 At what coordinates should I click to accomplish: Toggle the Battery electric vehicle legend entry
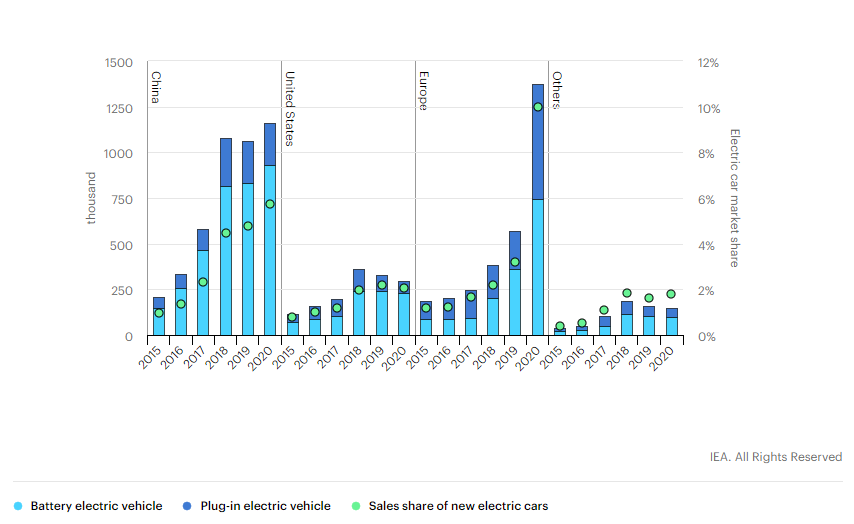[88, 506]
